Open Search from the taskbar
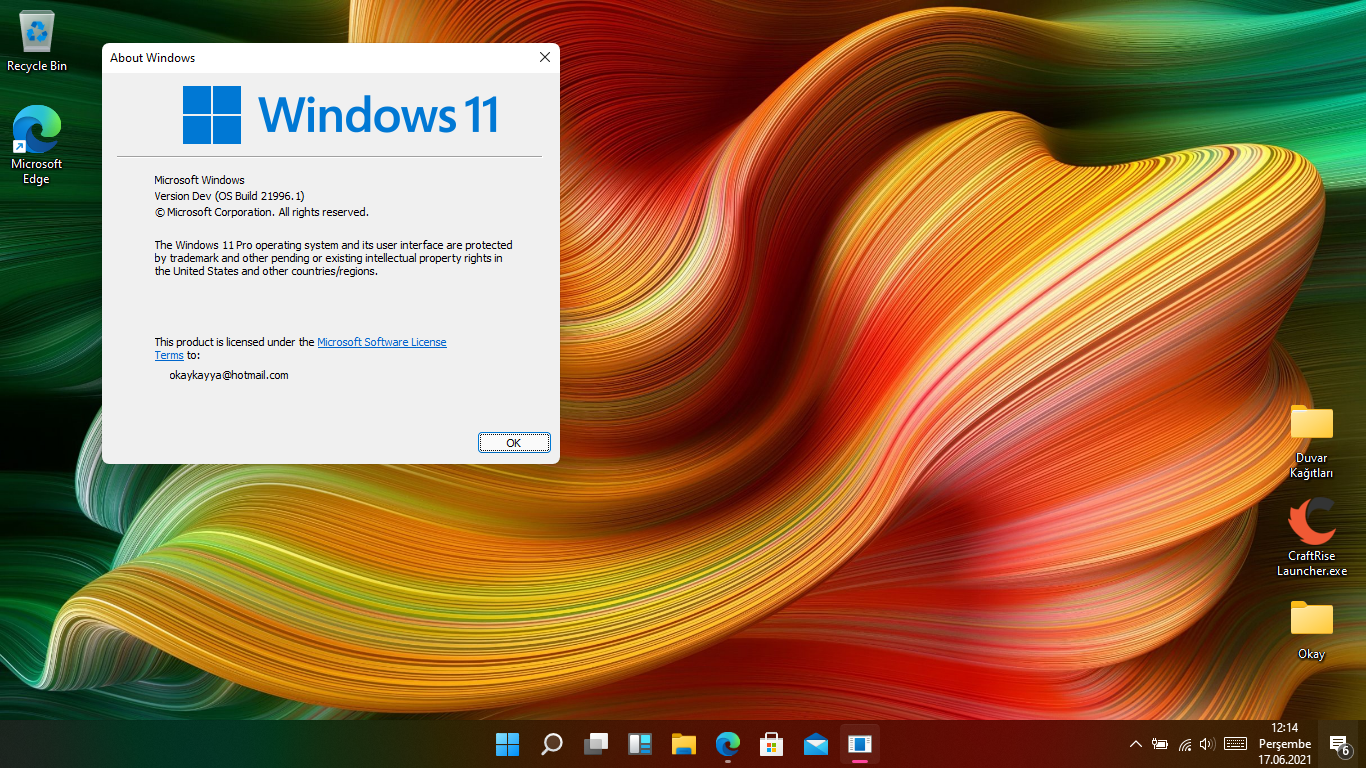Image resolution: width=1366 pixels, height=768 pixels. (551, 744)
